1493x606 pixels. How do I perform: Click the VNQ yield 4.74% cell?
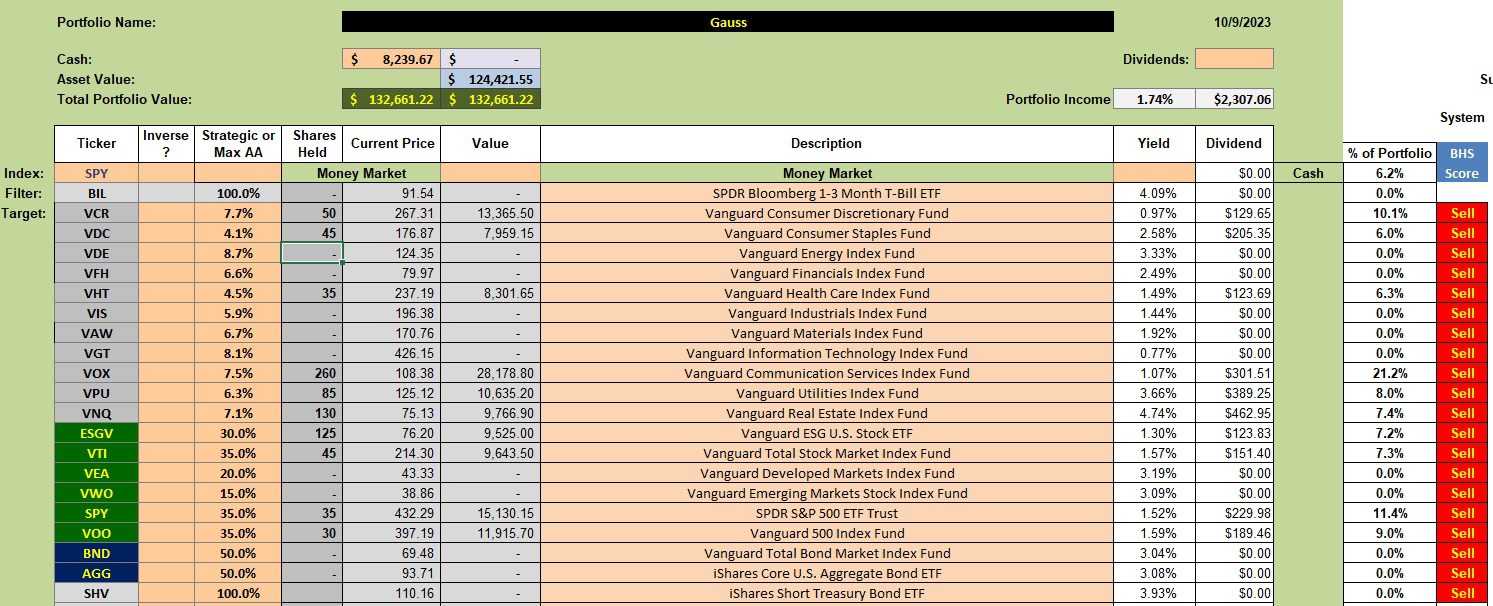[1154, 413]
